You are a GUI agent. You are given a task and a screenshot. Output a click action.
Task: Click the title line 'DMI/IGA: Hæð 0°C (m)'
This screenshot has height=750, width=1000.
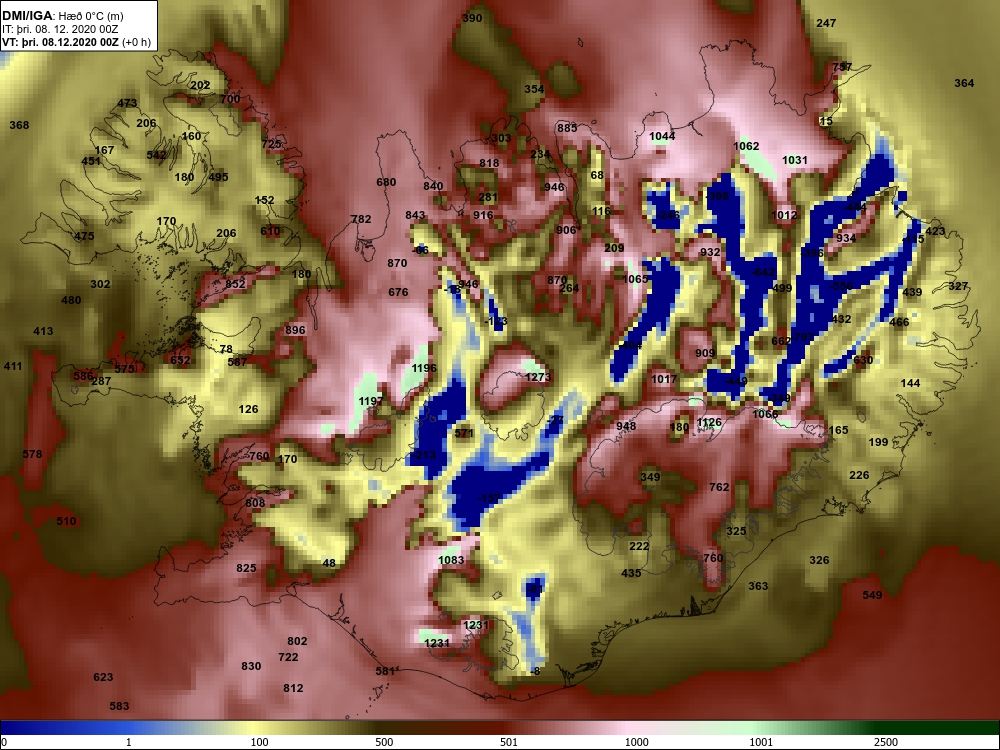click(x=62, y=16)
